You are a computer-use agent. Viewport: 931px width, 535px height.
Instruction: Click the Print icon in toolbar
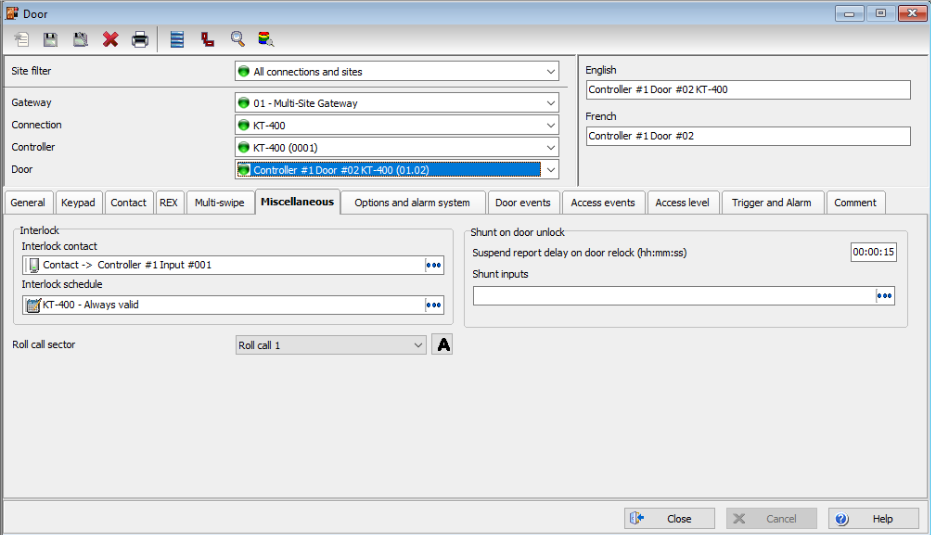(140, 40)
